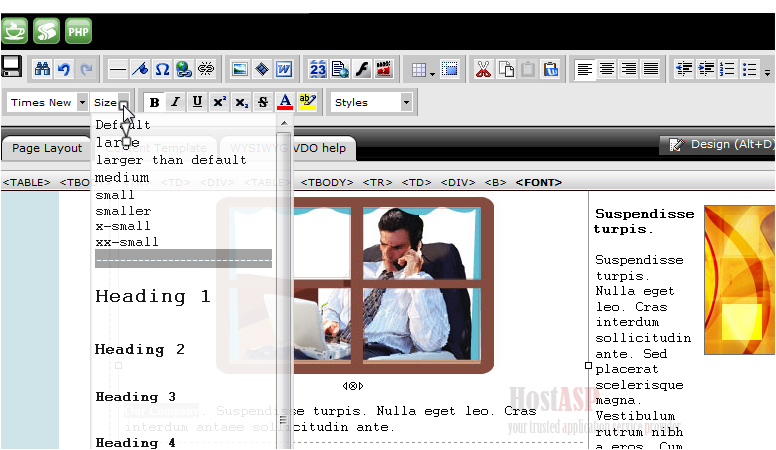Click the green coffee cup Java icon

[14, 31]
